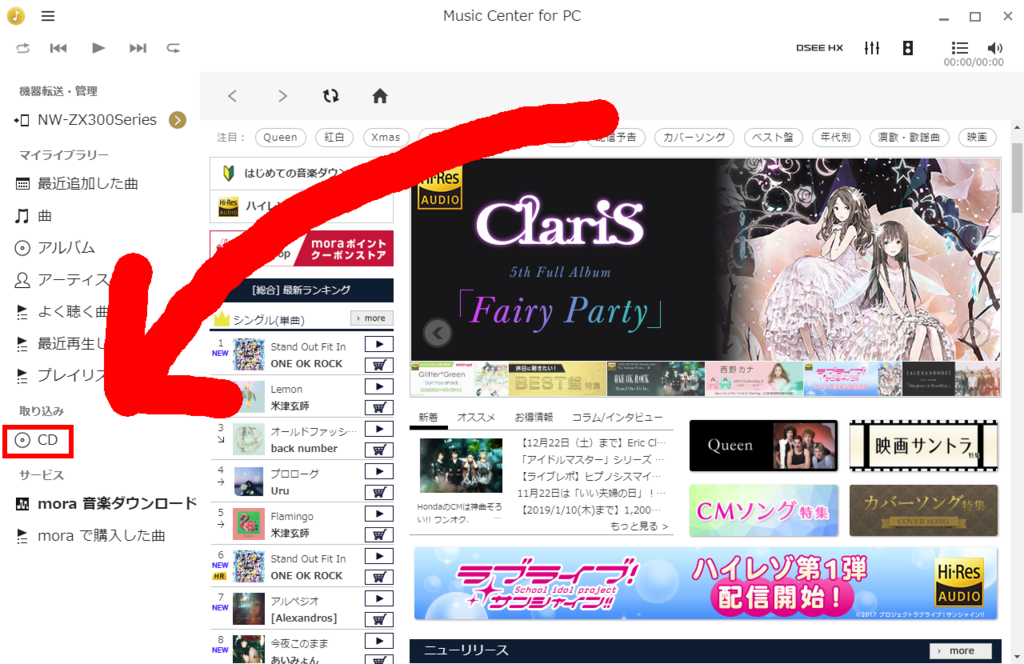
Task: Preview back number track
Action: [x=379, y=429]
